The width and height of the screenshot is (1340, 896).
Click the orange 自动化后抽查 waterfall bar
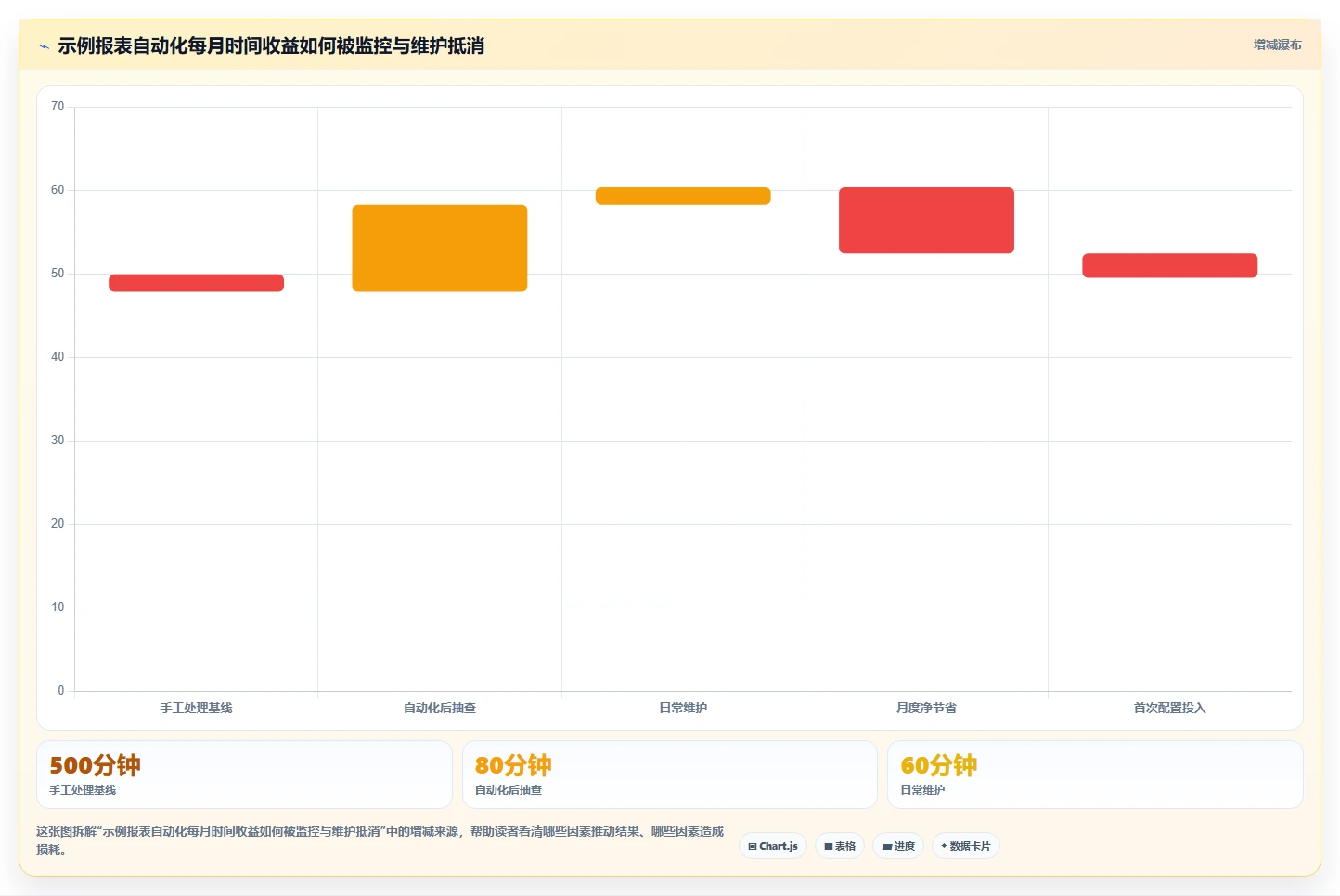tap(440, 249)
